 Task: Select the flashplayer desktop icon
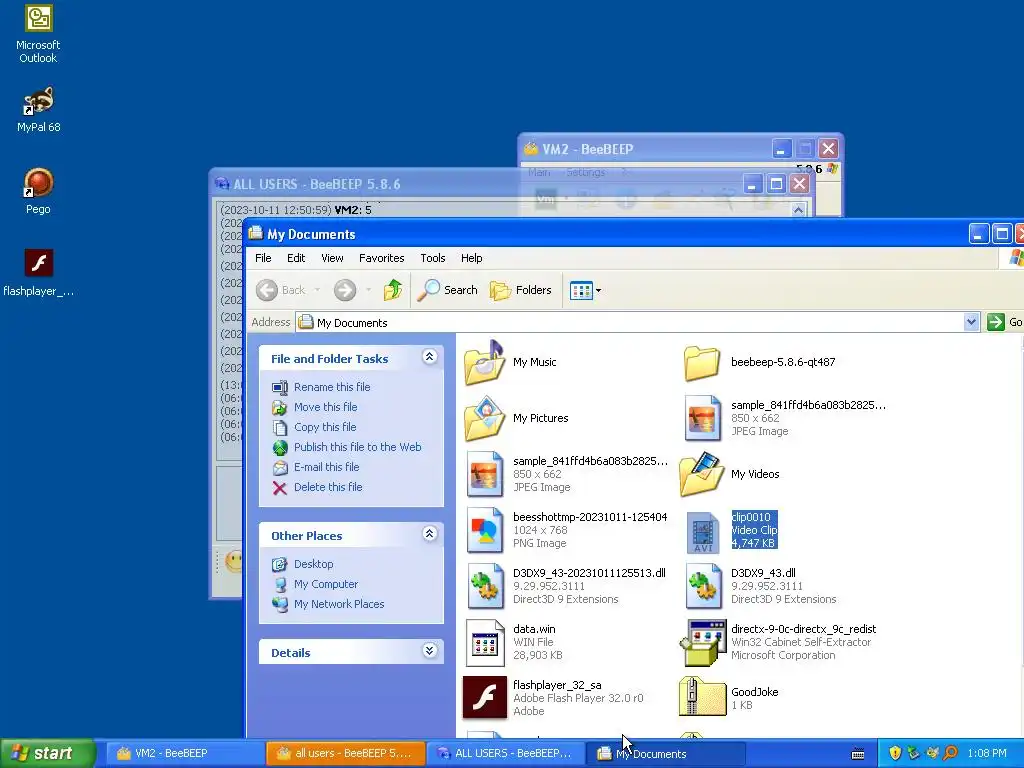click(38, 272)
